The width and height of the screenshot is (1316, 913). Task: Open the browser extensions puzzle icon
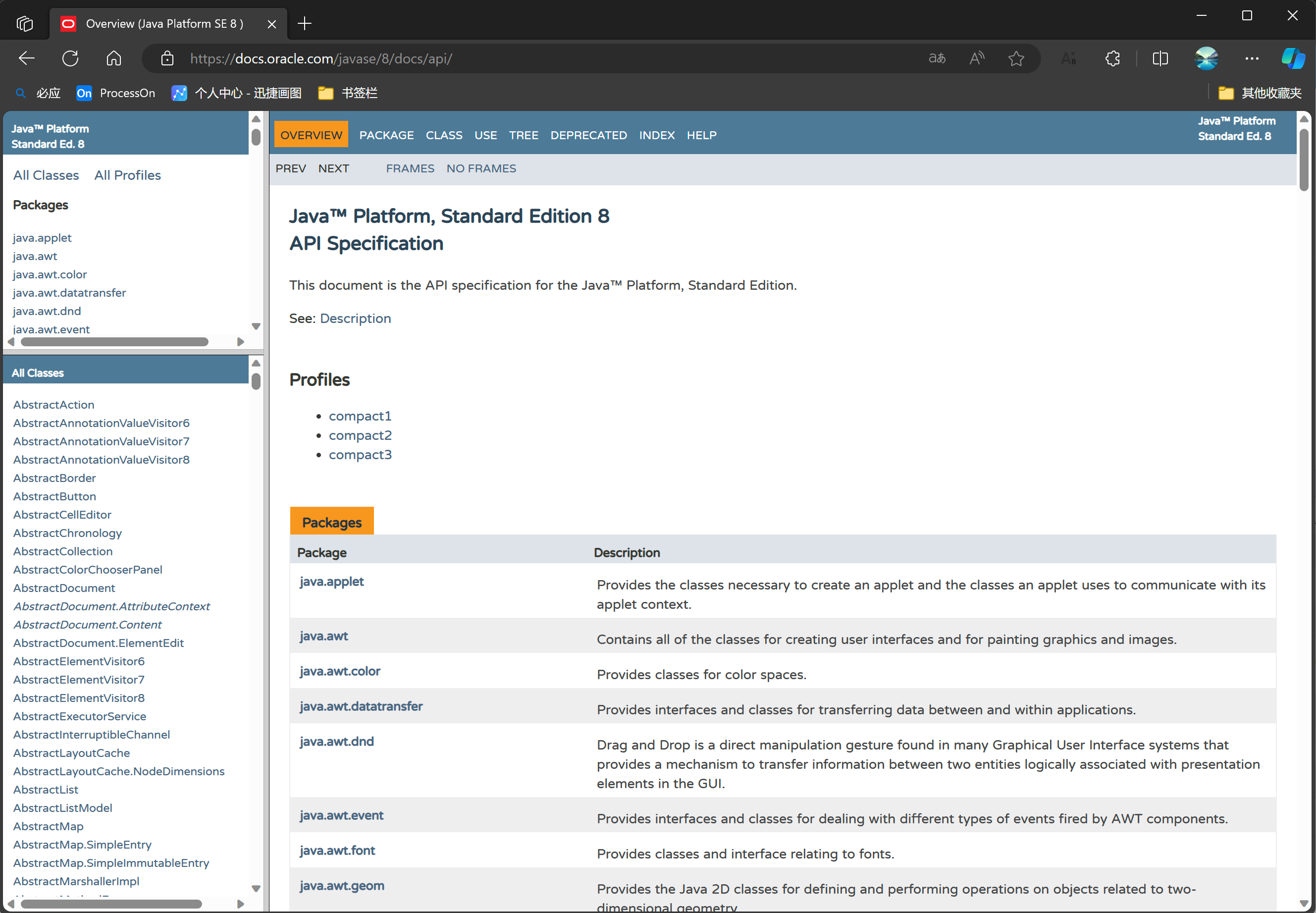click(1112, 58)
